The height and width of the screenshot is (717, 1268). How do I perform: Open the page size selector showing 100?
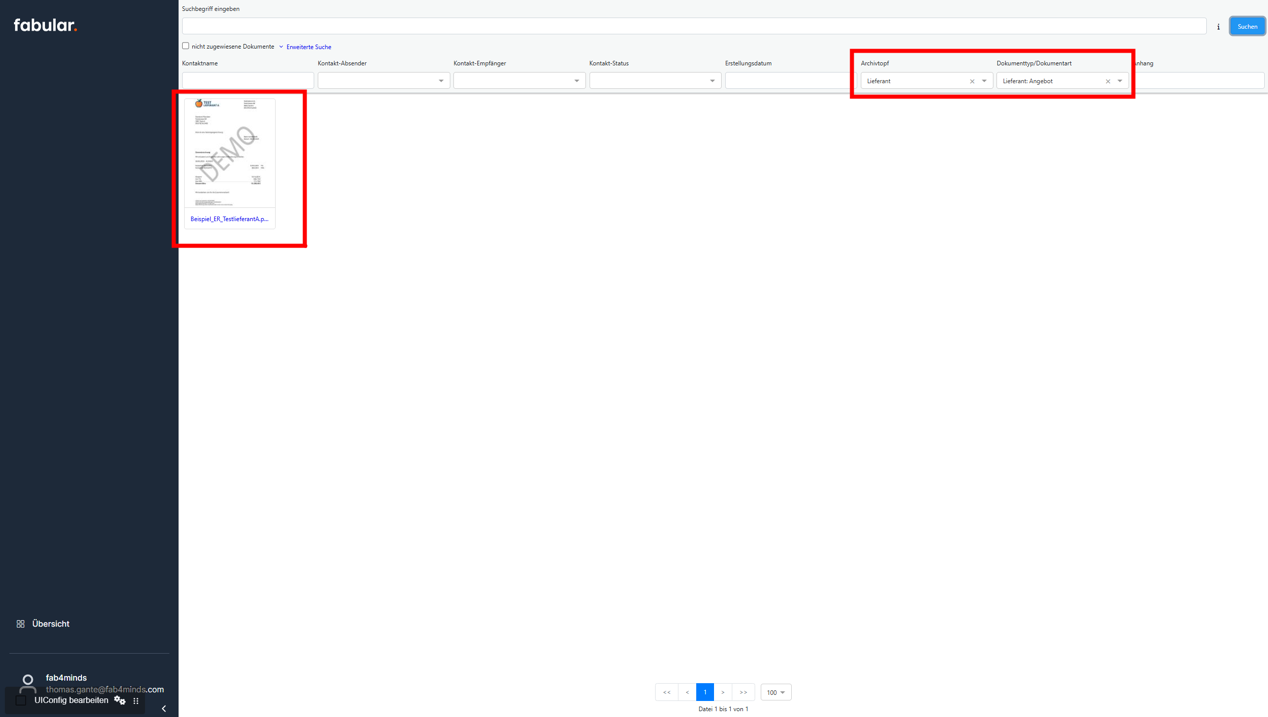tap(775, 692)
